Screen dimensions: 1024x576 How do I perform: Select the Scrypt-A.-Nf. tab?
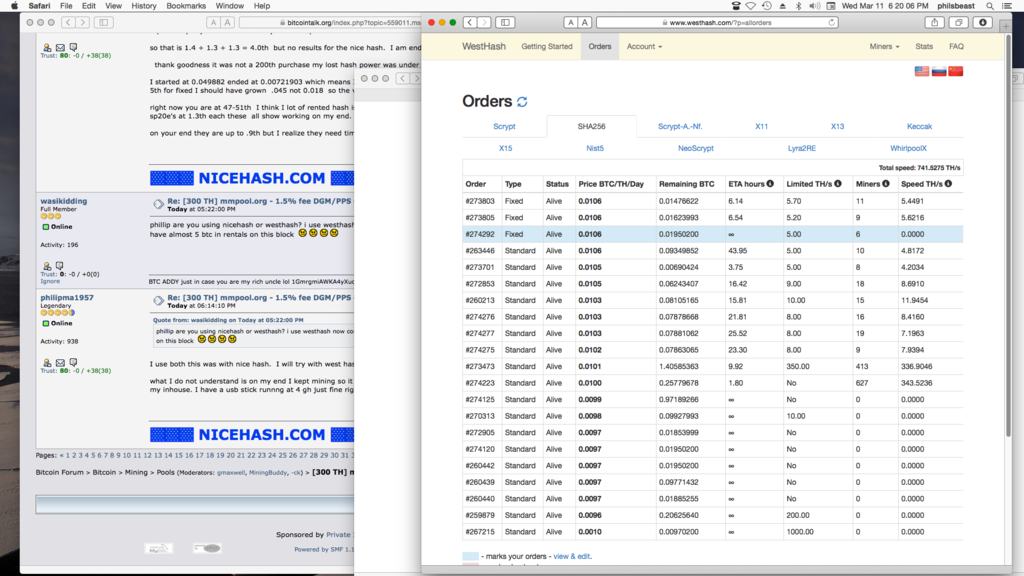pos(680,127)
